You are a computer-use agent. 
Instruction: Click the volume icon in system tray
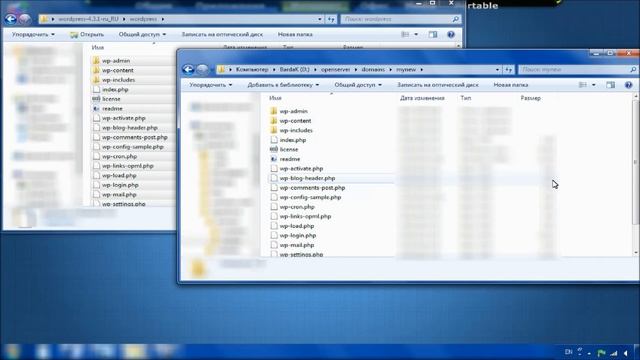626,353
